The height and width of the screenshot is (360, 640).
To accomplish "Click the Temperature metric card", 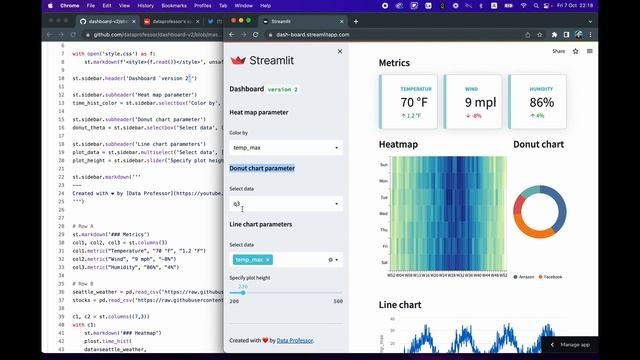I will tap(408, 102).
